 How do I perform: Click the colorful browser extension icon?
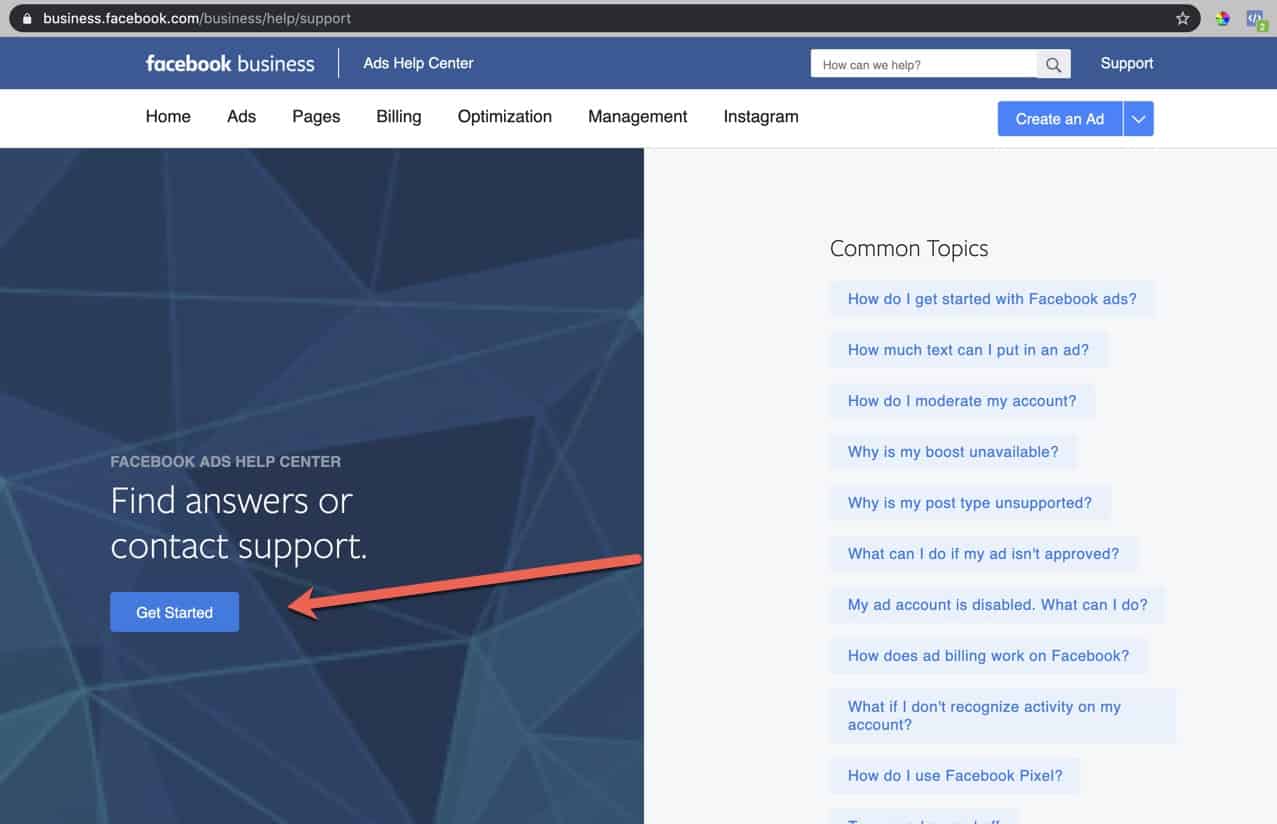[1222, 18]
